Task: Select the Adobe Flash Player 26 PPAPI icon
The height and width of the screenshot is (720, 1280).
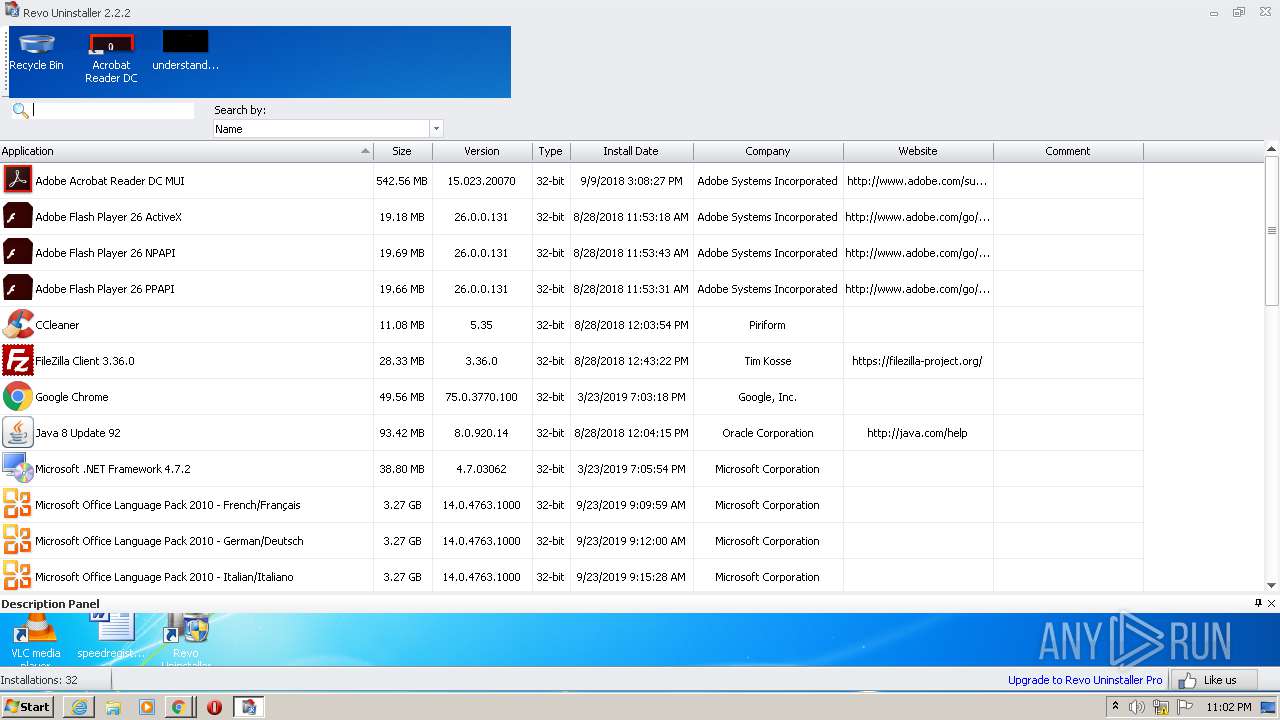Action: click(18, 289)
